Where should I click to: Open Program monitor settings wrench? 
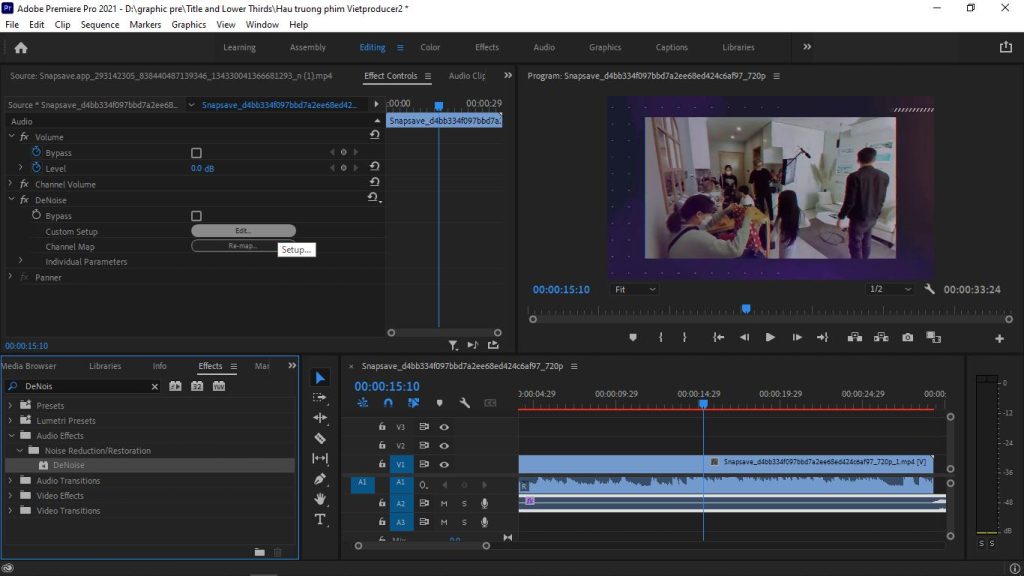tap(929, 289)
